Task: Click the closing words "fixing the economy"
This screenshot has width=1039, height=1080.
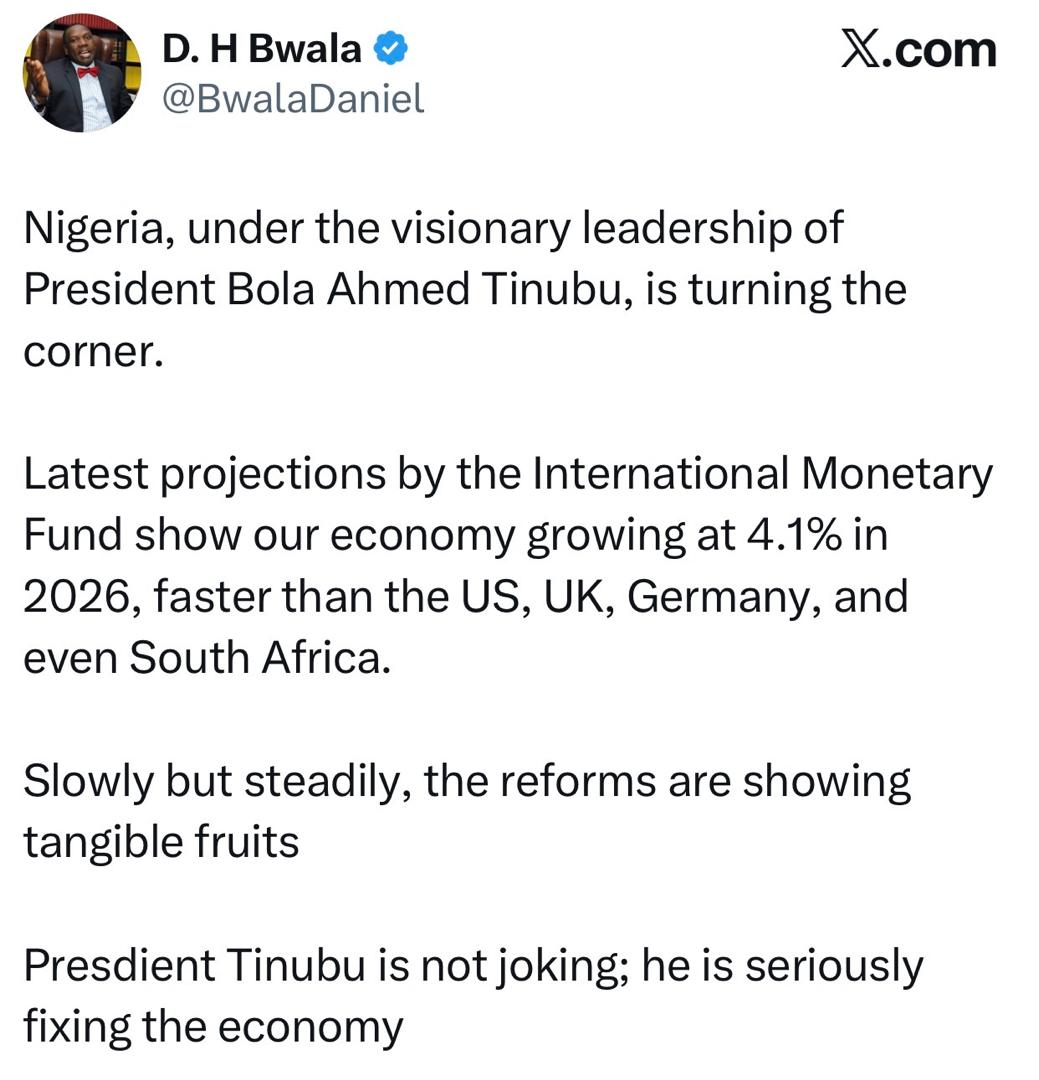Action: pos(213,1026)
